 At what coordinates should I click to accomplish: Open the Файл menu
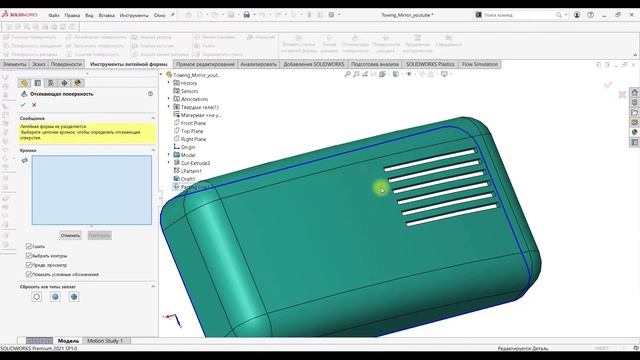click(54, 15)
